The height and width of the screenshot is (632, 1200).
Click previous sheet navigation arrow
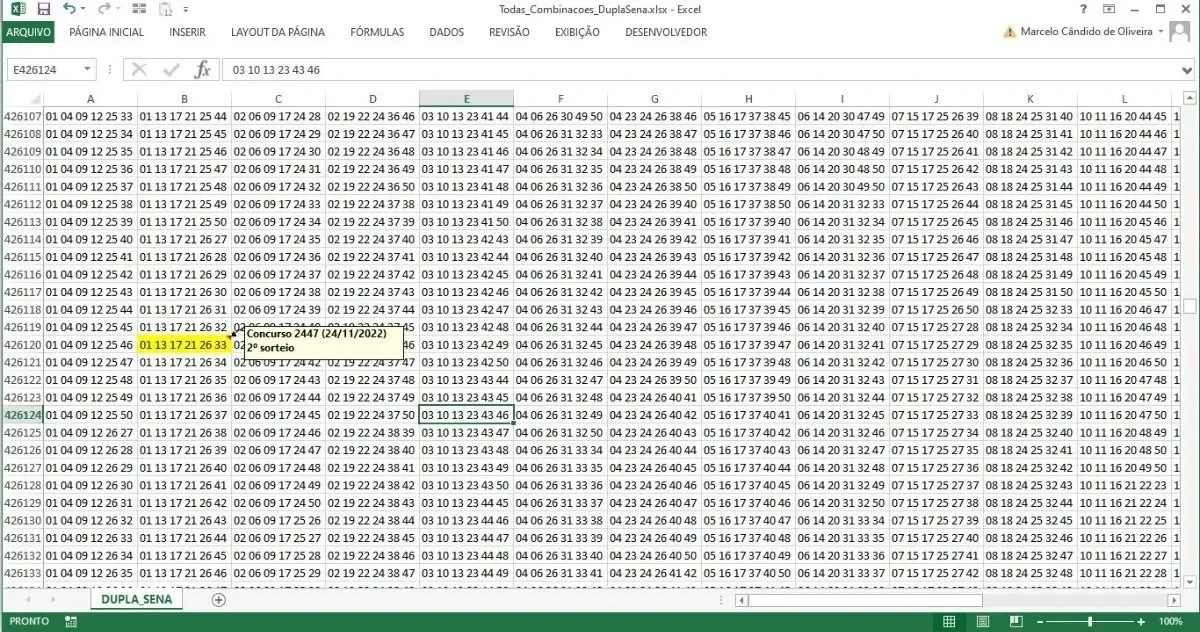click(x=26, y=600)
